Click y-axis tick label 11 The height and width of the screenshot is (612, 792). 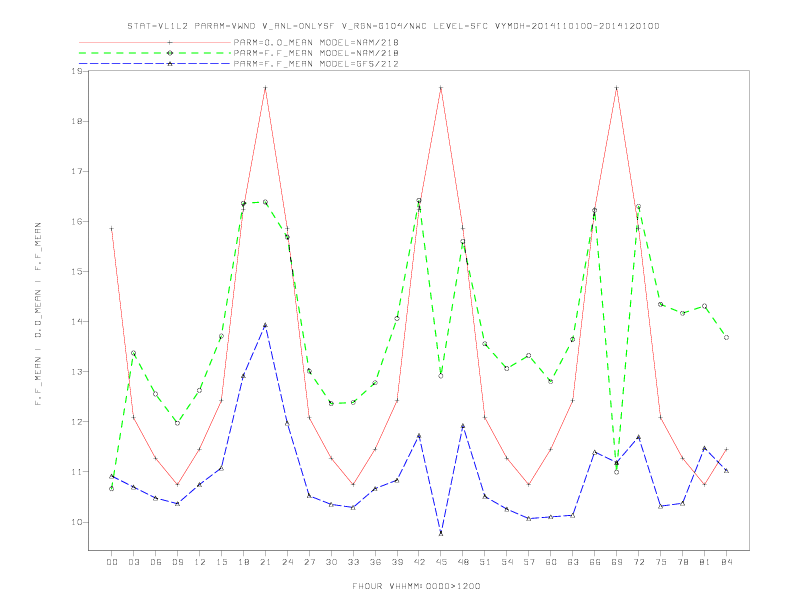pos(77,472)
